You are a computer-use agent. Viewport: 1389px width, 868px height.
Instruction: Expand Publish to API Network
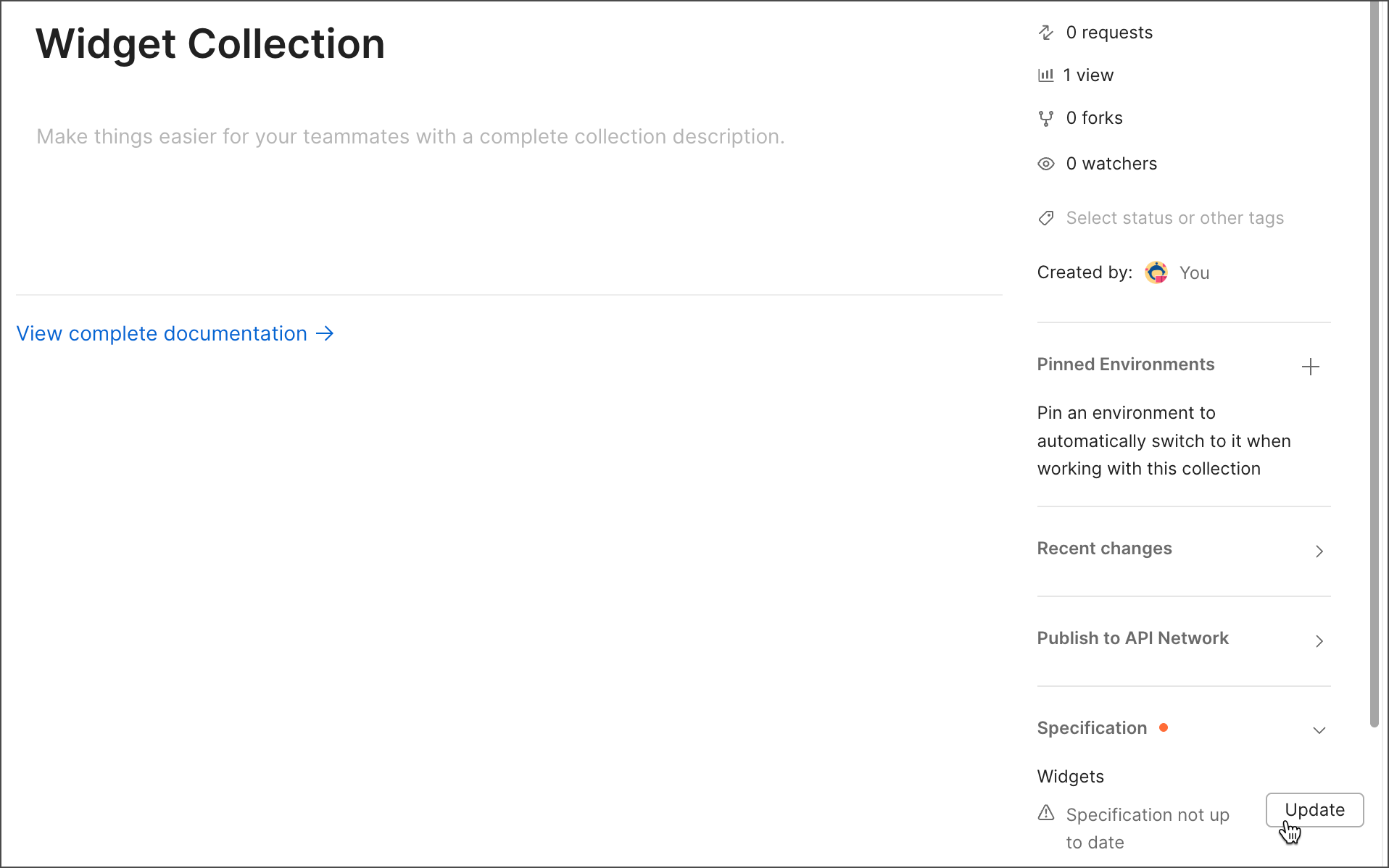1319,641
